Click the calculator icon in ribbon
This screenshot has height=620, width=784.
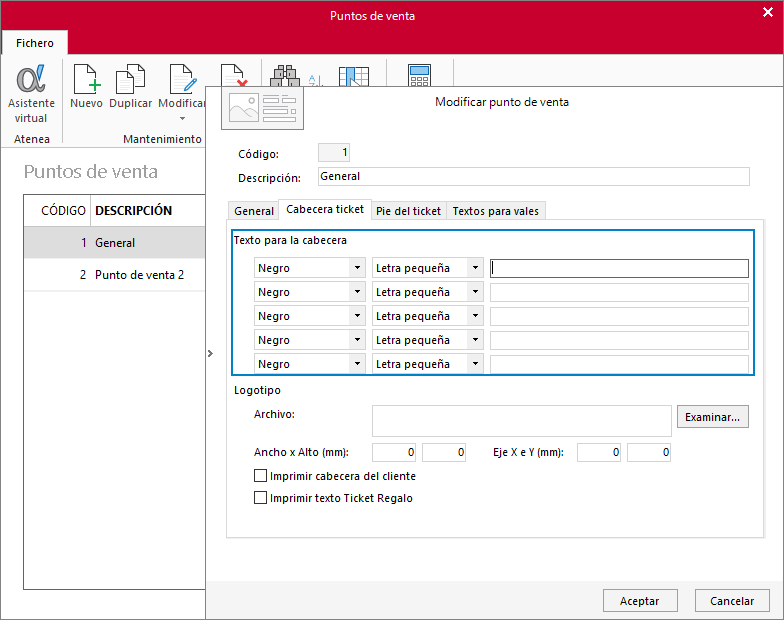419,75
